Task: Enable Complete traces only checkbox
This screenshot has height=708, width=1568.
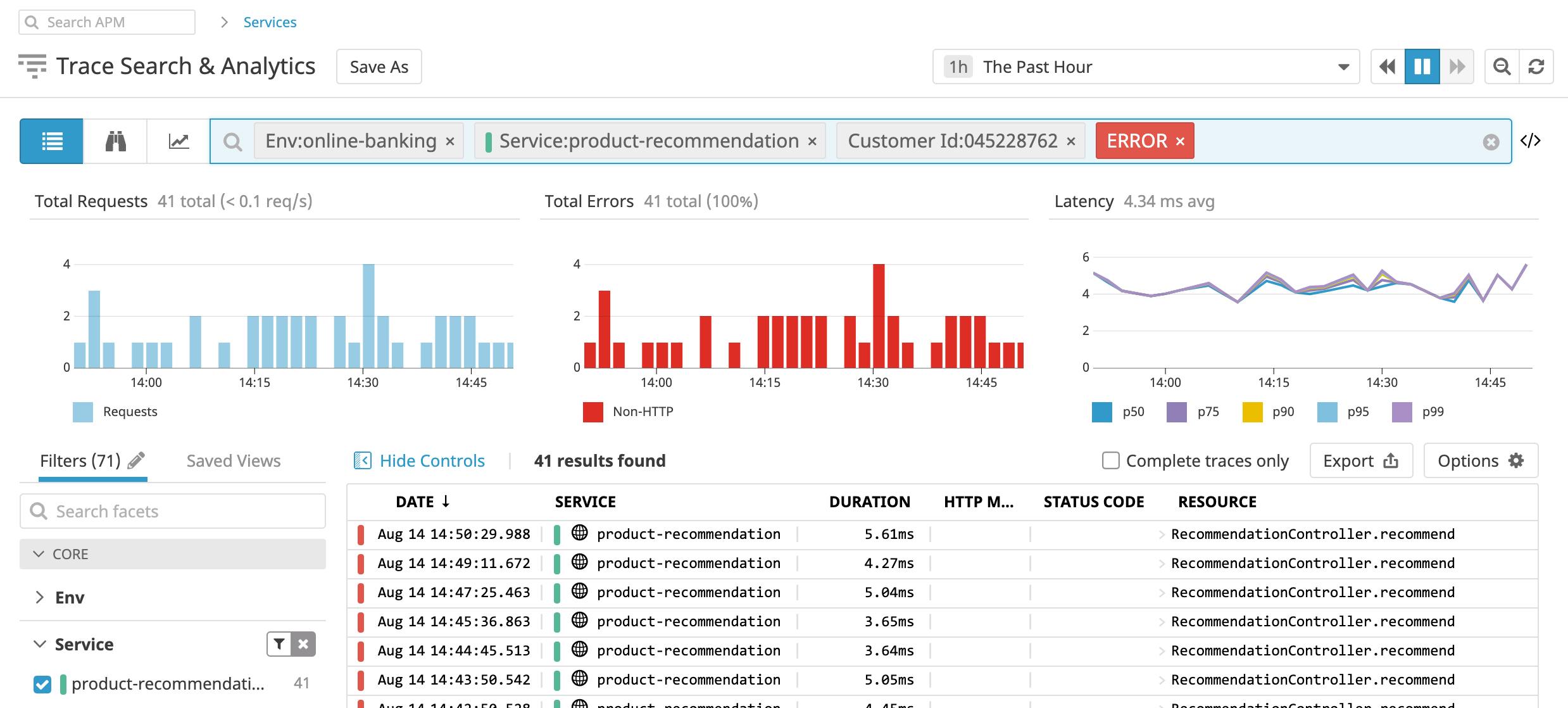Action: point(1110,460)
